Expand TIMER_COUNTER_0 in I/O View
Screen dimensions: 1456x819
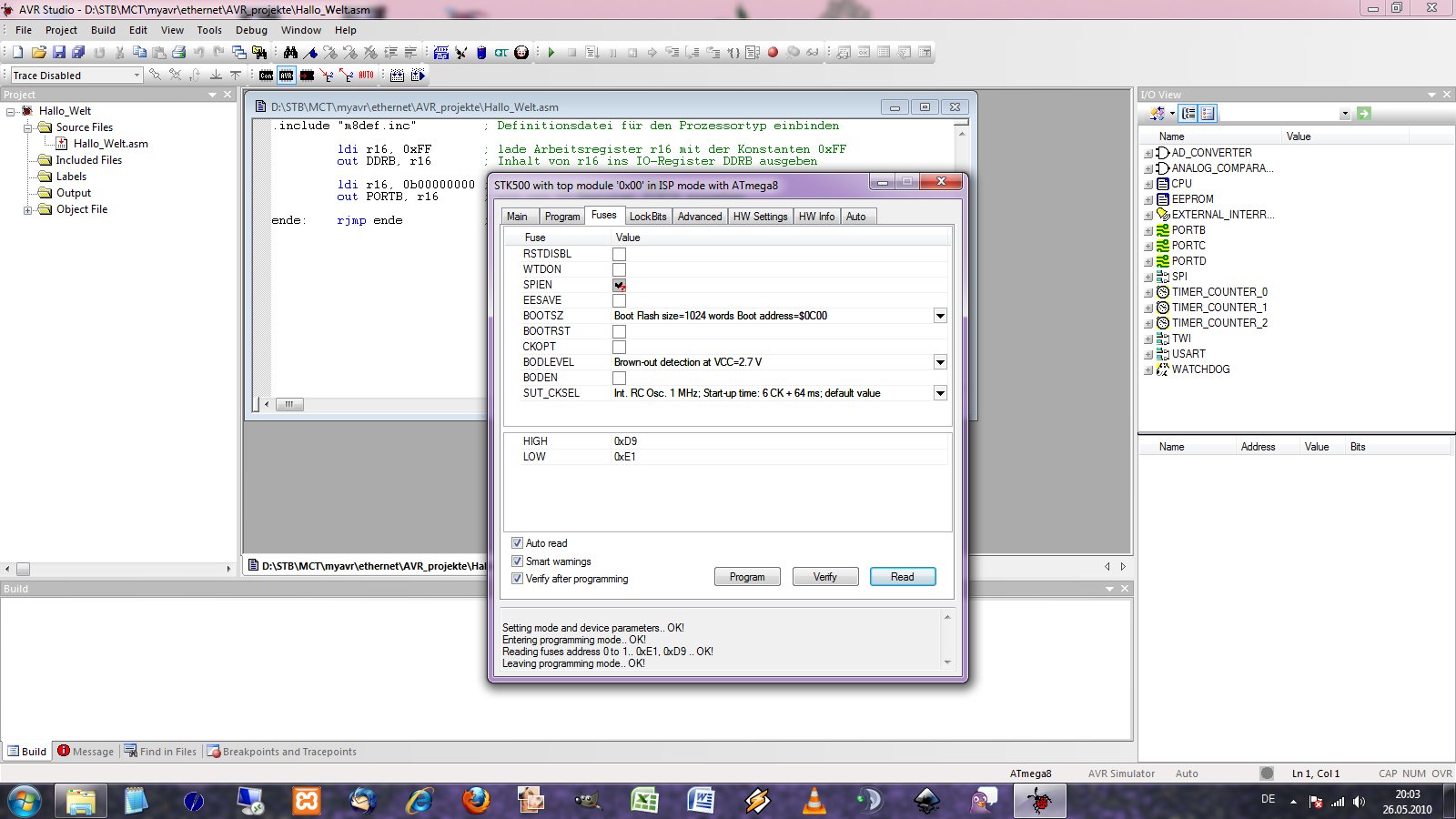coord(1148,293)
